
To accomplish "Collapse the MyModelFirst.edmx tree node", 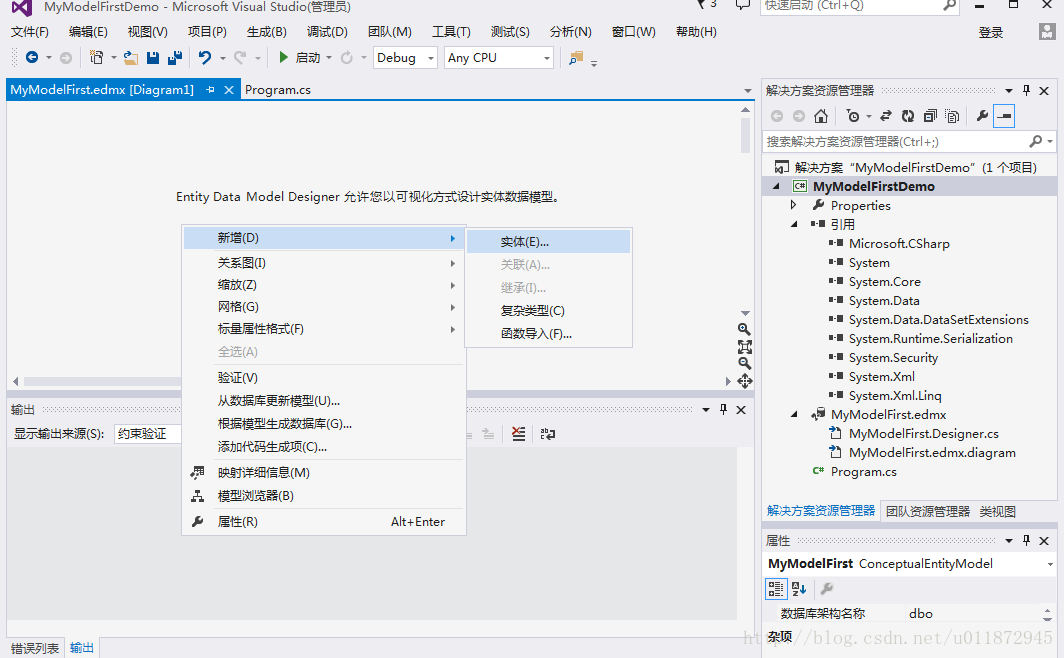I will 793,414.
